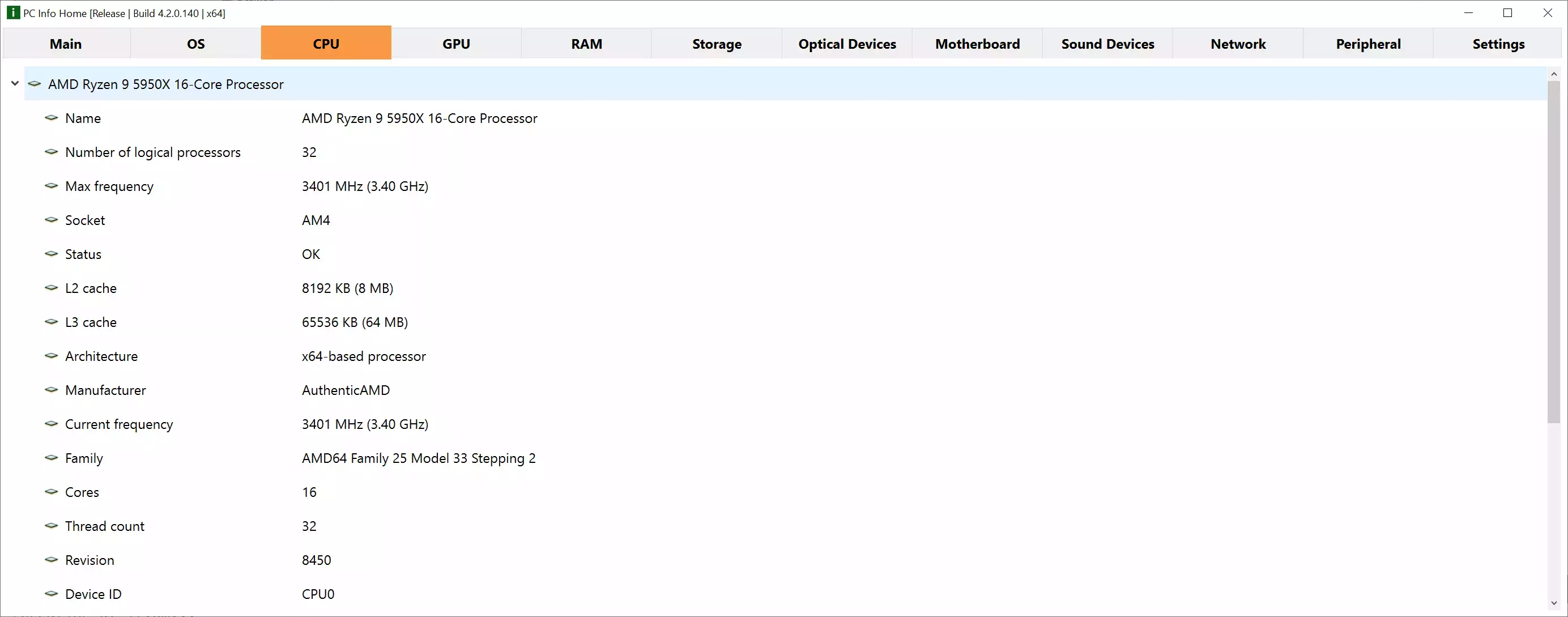Click the icon next to Revision row
The height and width of the screenshot is (617, 1568).
tap(51, 560)
